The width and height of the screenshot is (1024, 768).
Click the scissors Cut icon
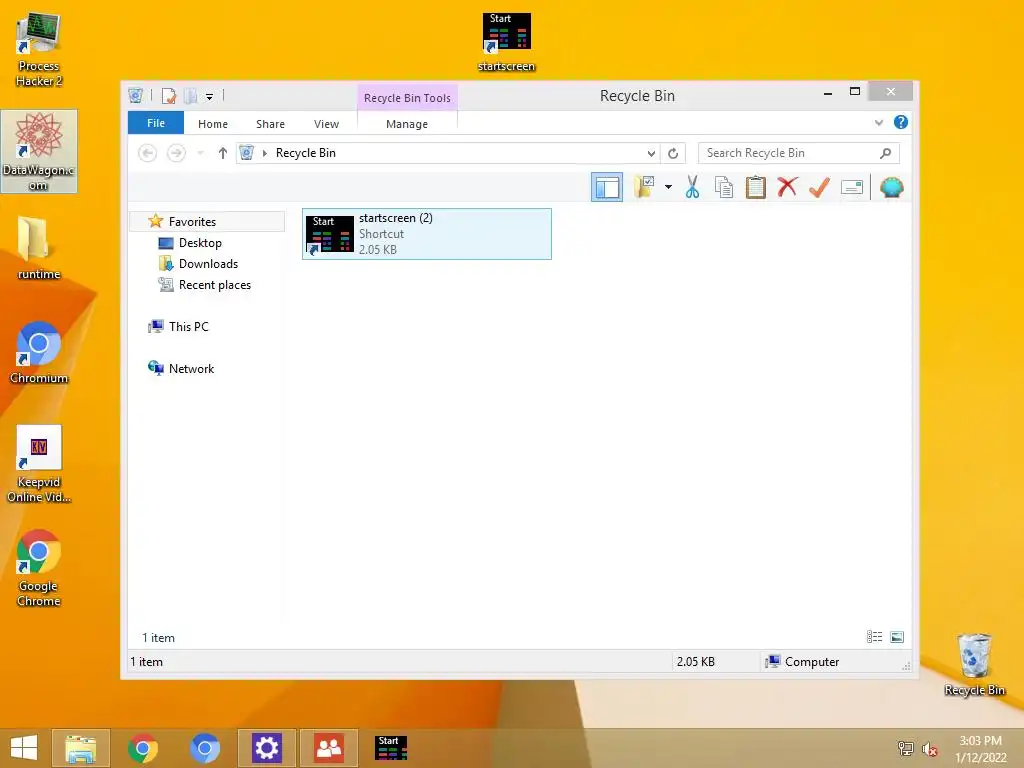(x=692, y=187)
